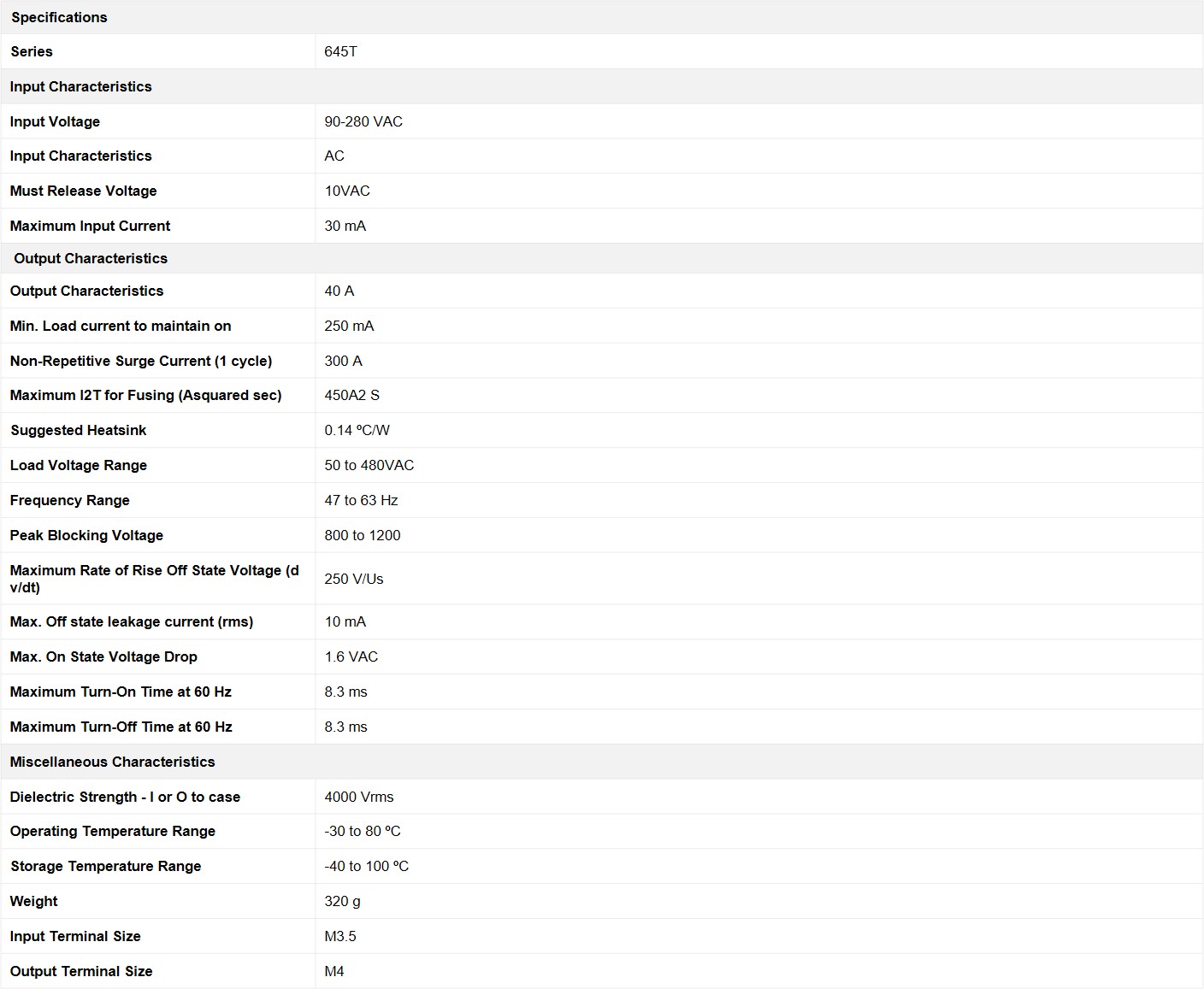Screen dimensions: 1204x989
Task: Click the -40 to 100 ºC value
Action: [x=366, y=866]
